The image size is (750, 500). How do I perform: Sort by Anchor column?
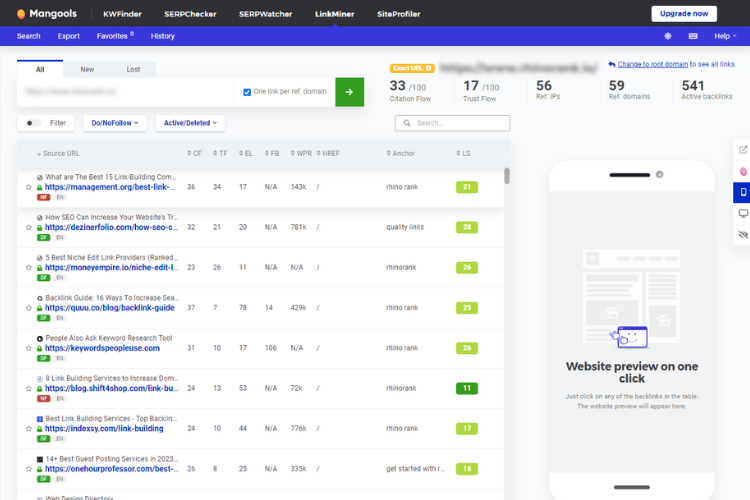pos(401,154)
